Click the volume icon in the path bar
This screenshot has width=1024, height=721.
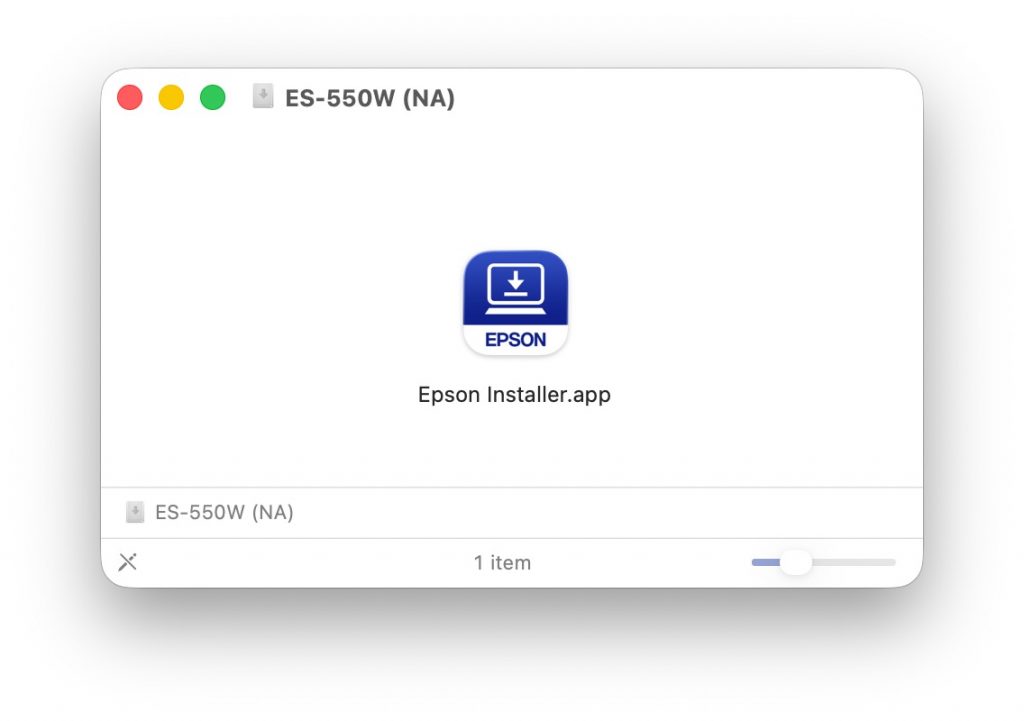(x=135, y=512)
